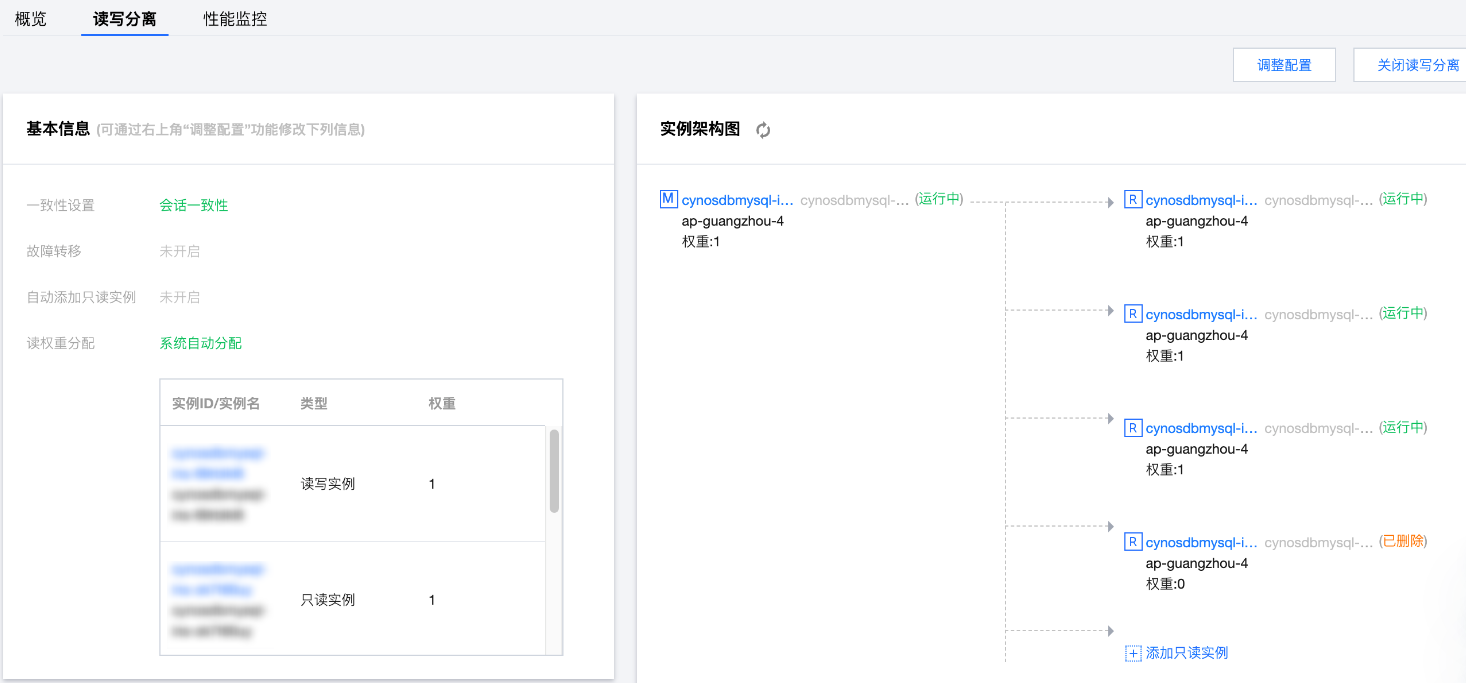Click the R icon of third read-only instance
The width and height of the screenshot is (1466, 683).
click(x=1133, y=428)
